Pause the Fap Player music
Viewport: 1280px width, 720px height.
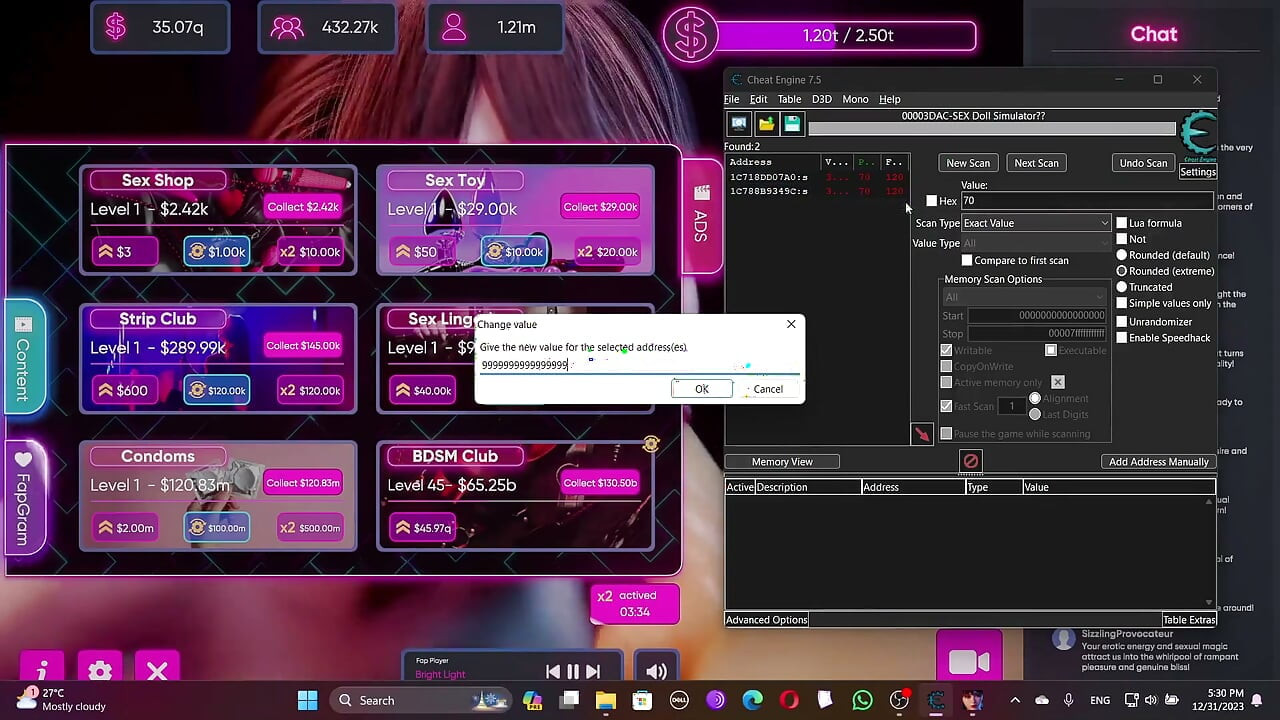coord(573,672)
